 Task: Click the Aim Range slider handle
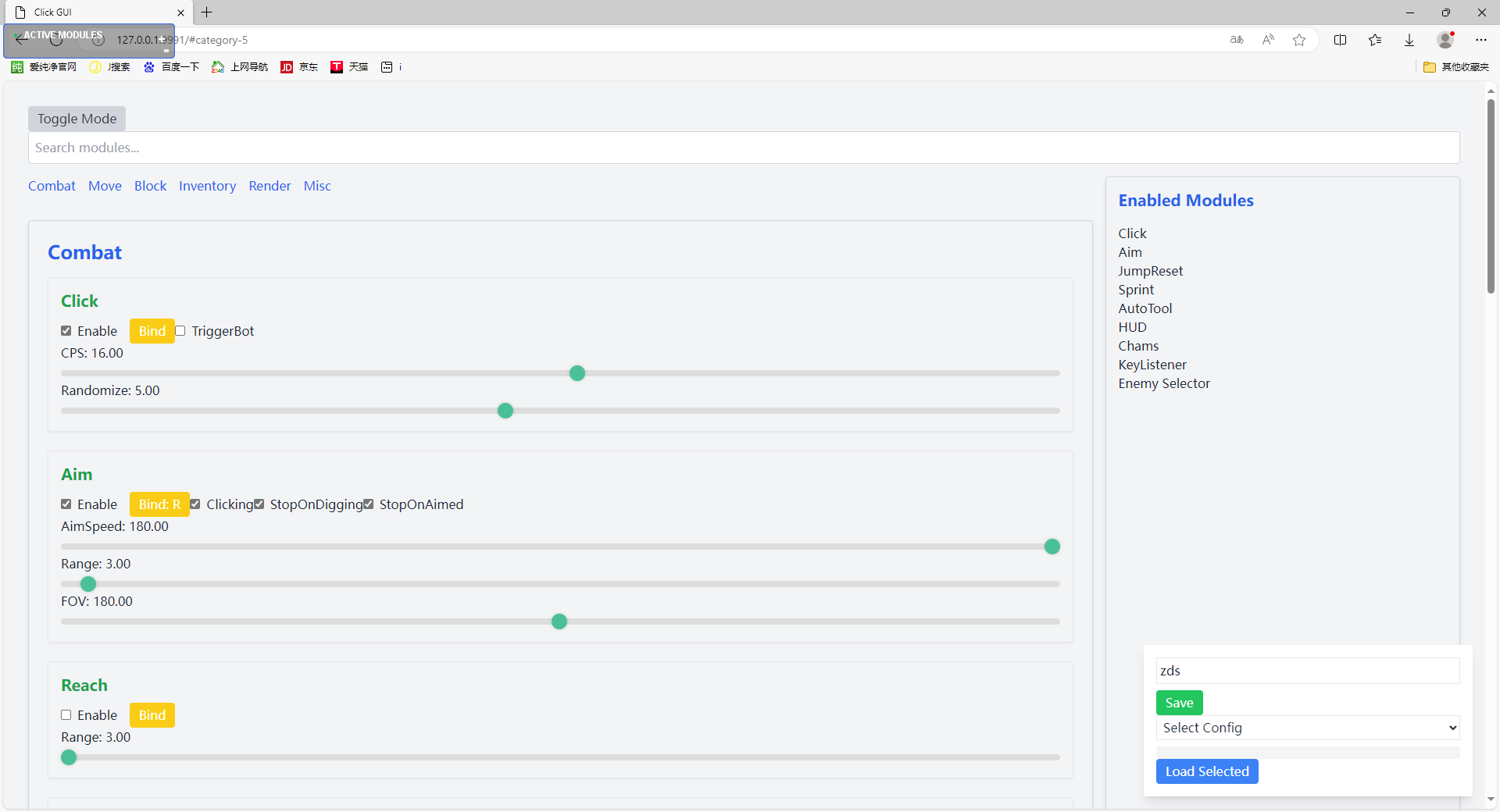coord(88,584)
